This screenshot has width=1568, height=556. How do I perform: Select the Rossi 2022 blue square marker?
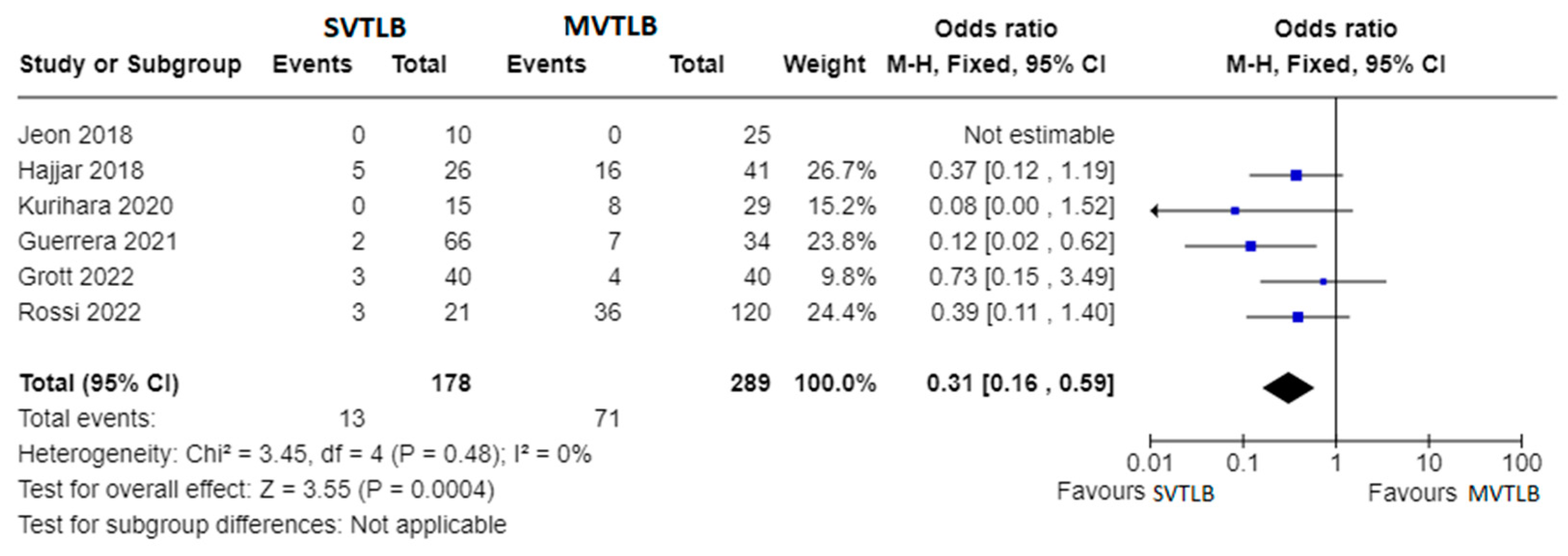(x=1298, y=317)
